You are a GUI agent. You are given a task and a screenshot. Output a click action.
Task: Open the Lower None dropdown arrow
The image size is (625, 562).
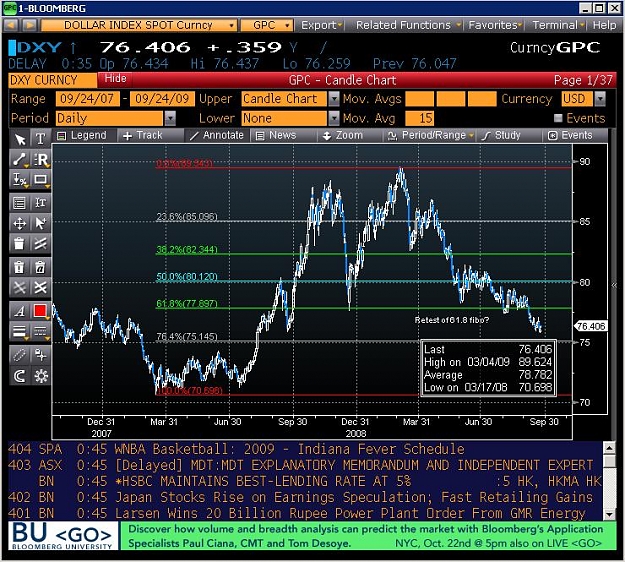tap(334, 118)
